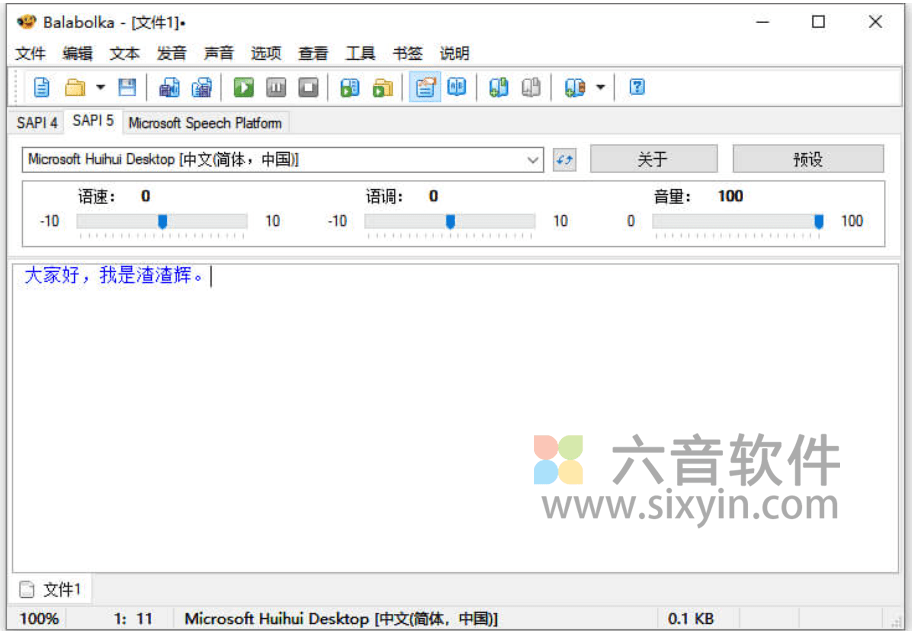Toggle the text highlighting toolbar button

424,87
